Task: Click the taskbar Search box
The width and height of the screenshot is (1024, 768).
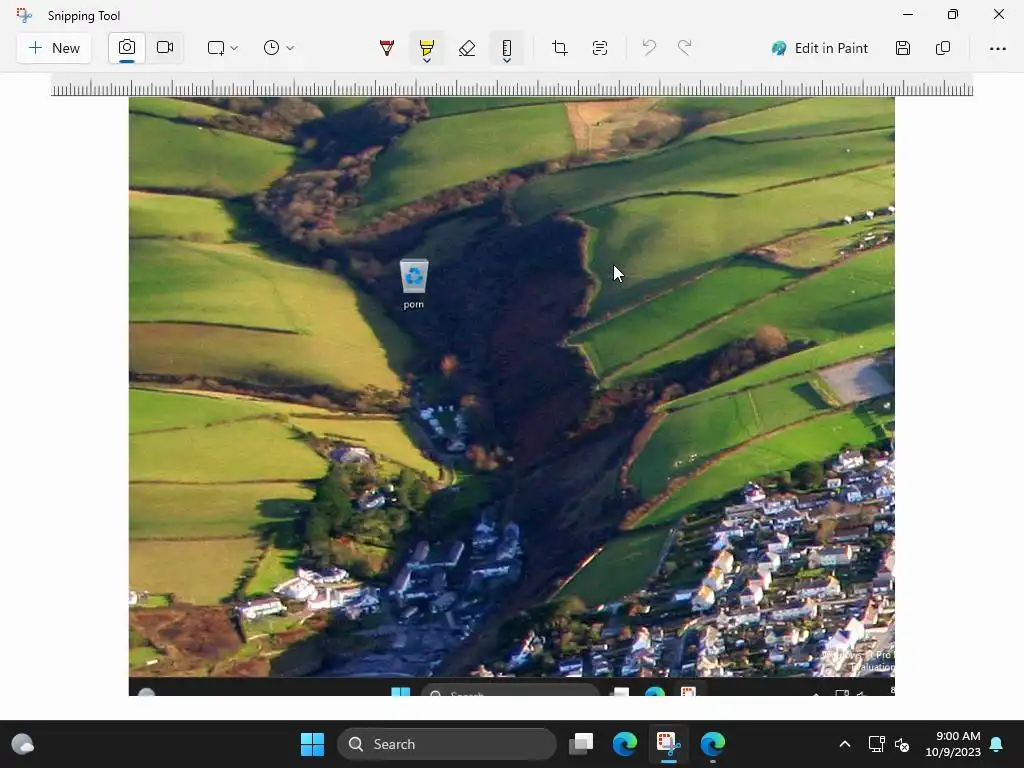Action: pyautogui.click(x=447, y=744)
